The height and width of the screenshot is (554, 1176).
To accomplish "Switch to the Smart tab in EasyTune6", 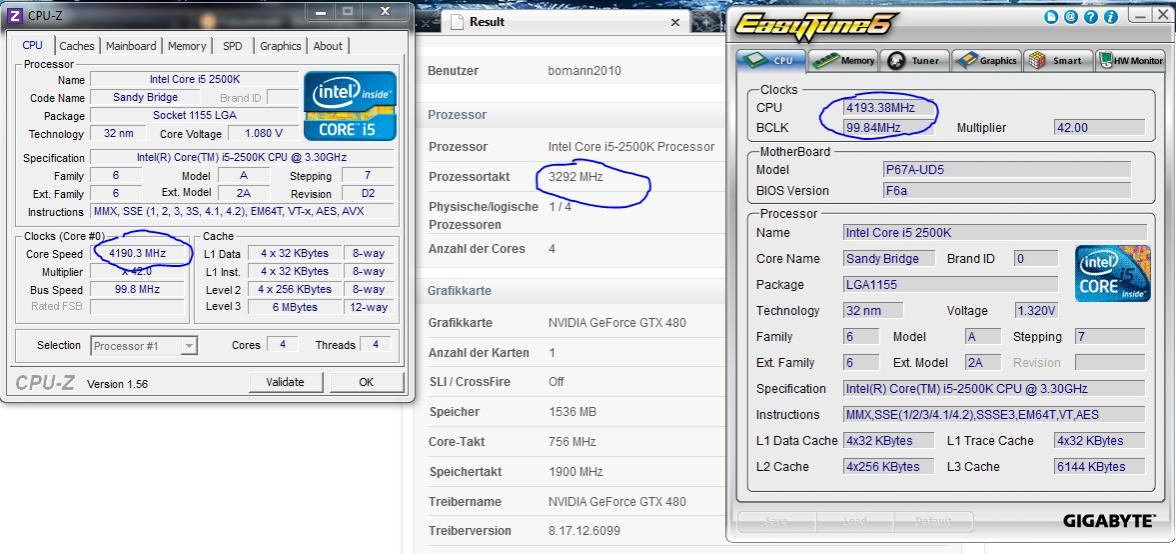I will 1058,61.
